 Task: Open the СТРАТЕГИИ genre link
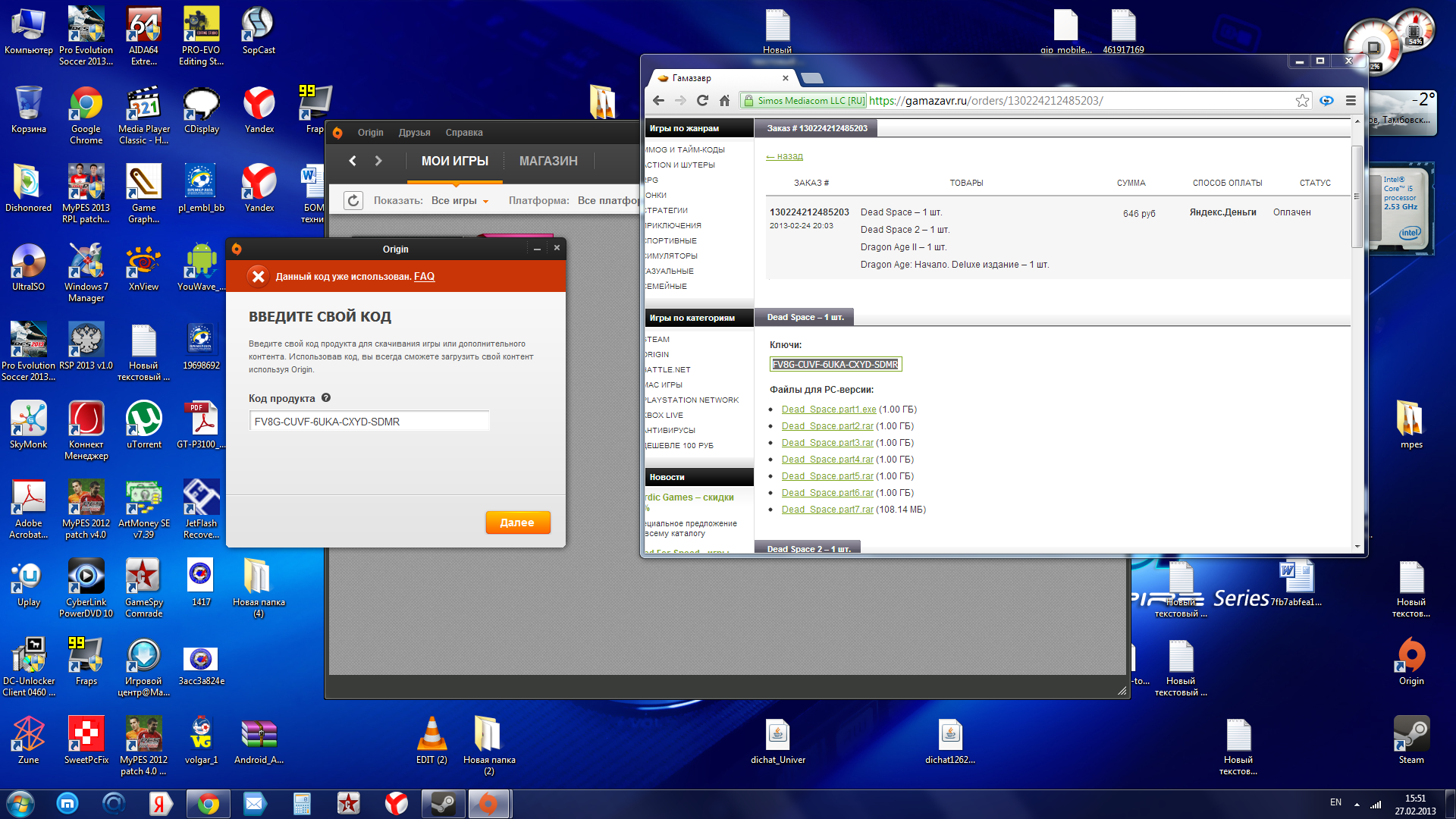tap(666, 211)
